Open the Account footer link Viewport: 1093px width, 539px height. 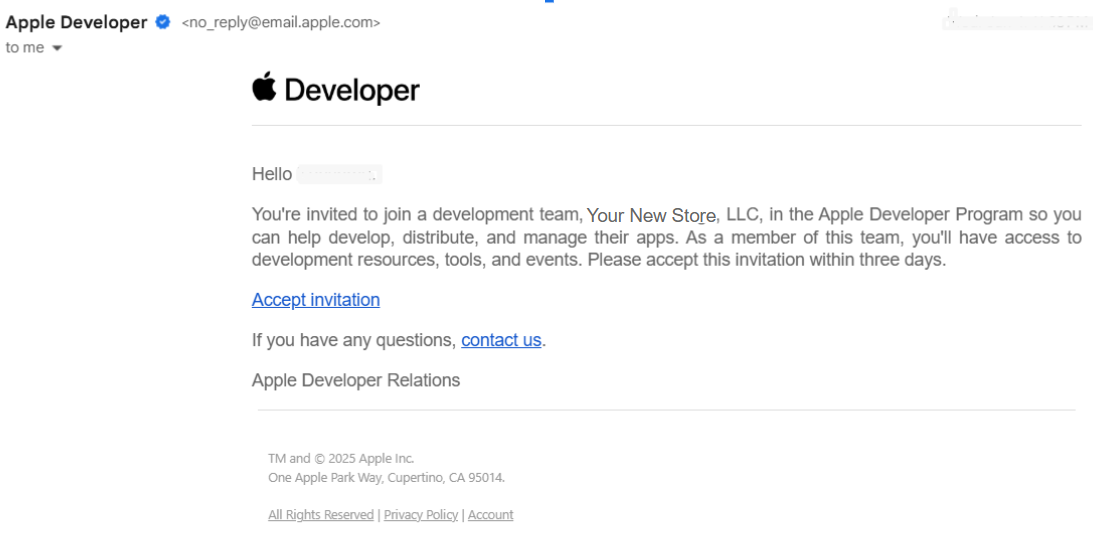pyautogui.click(x=491, y=515)
